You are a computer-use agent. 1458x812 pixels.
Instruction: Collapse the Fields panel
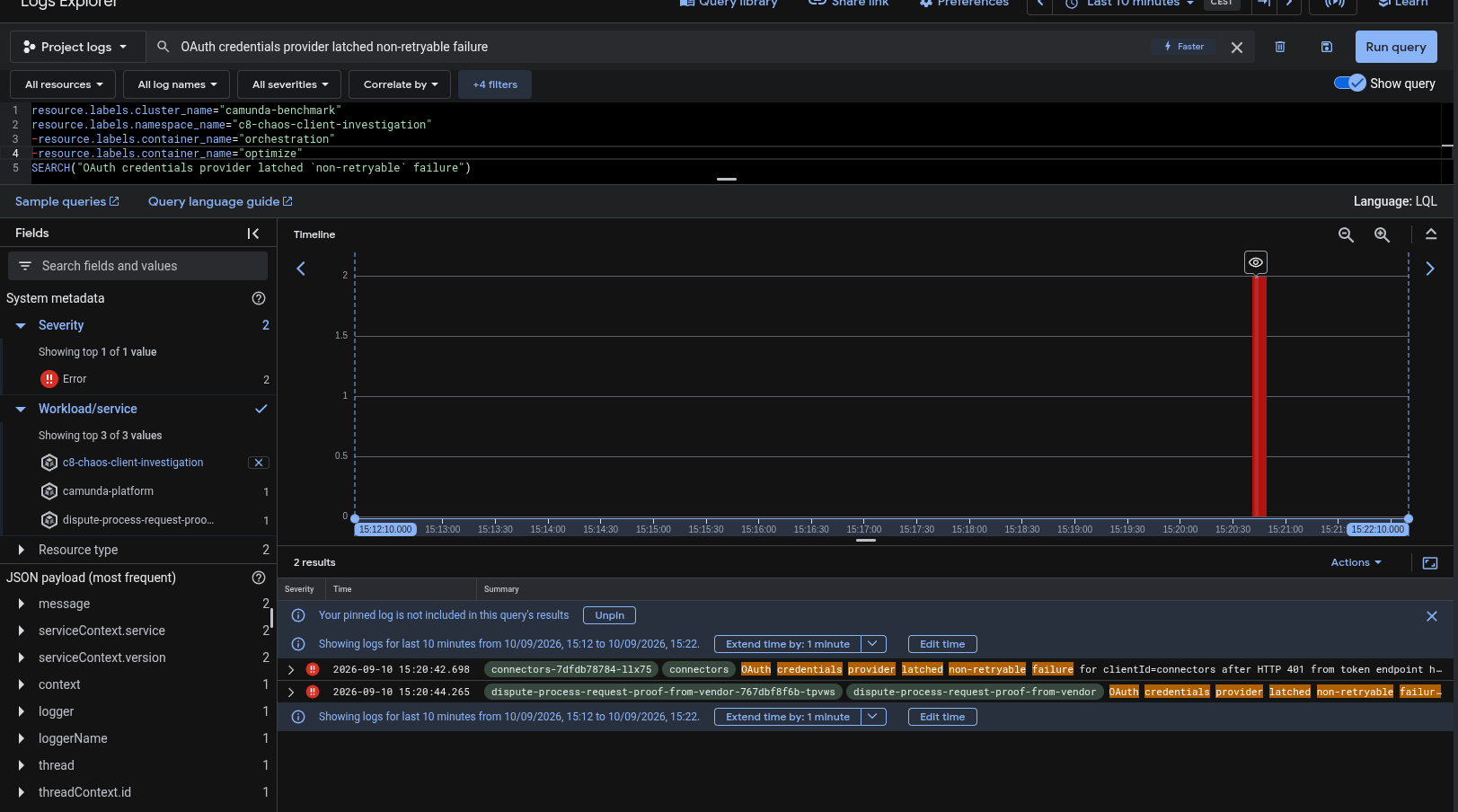point(253,234)
